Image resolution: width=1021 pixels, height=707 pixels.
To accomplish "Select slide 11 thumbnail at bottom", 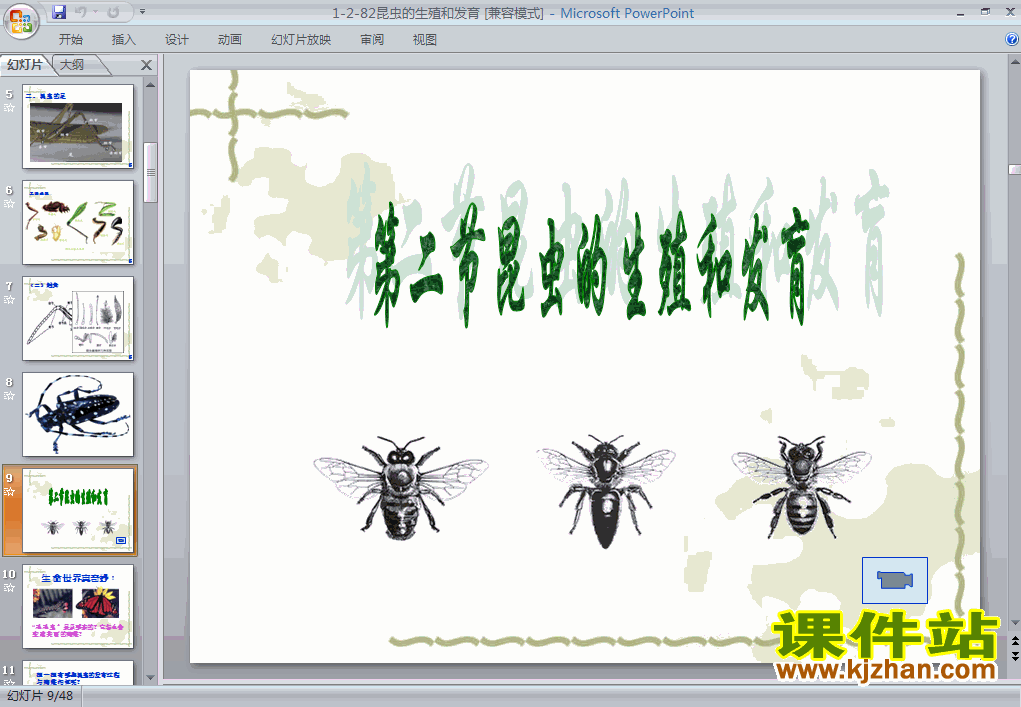I will point(78,672).
